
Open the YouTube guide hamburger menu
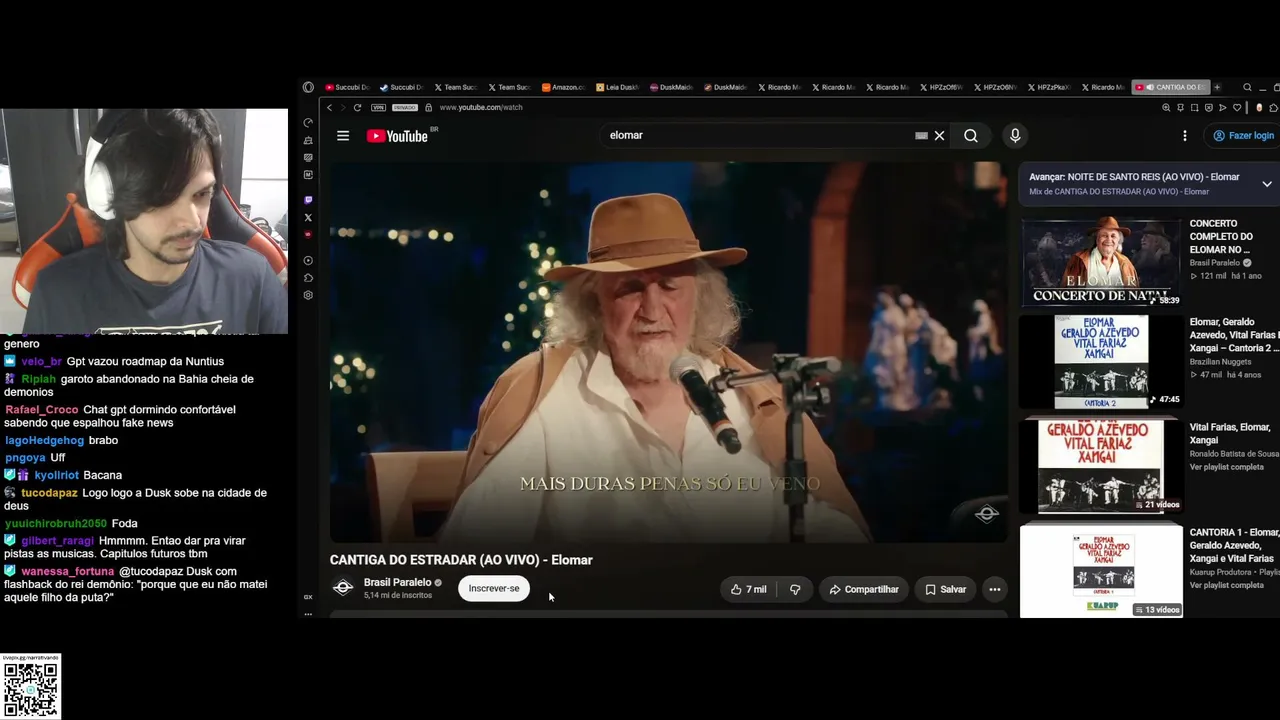click(x=343, y=136)
